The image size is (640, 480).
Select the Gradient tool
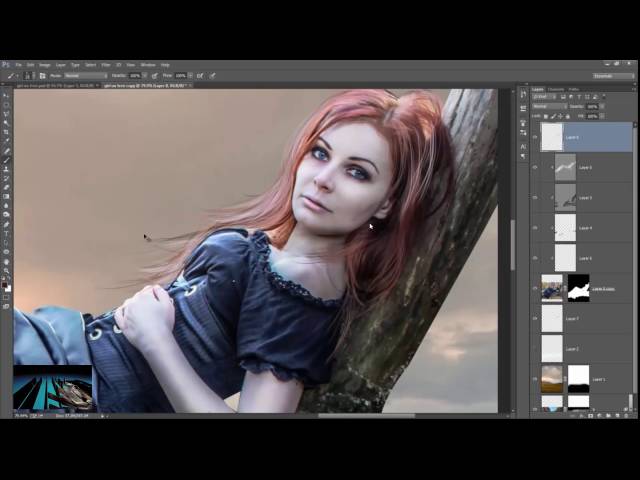pyautogui.click(x=6, y=196)
